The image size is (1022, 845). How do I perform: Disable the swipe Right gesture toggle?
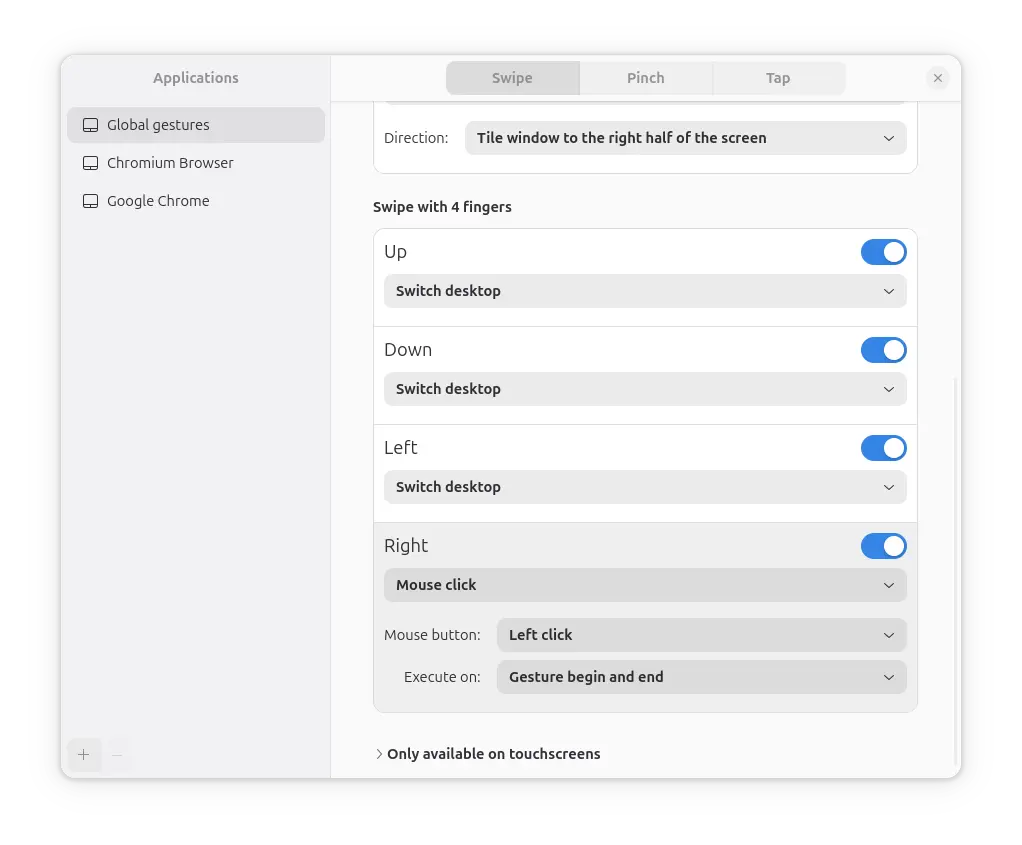click(883, 546)
